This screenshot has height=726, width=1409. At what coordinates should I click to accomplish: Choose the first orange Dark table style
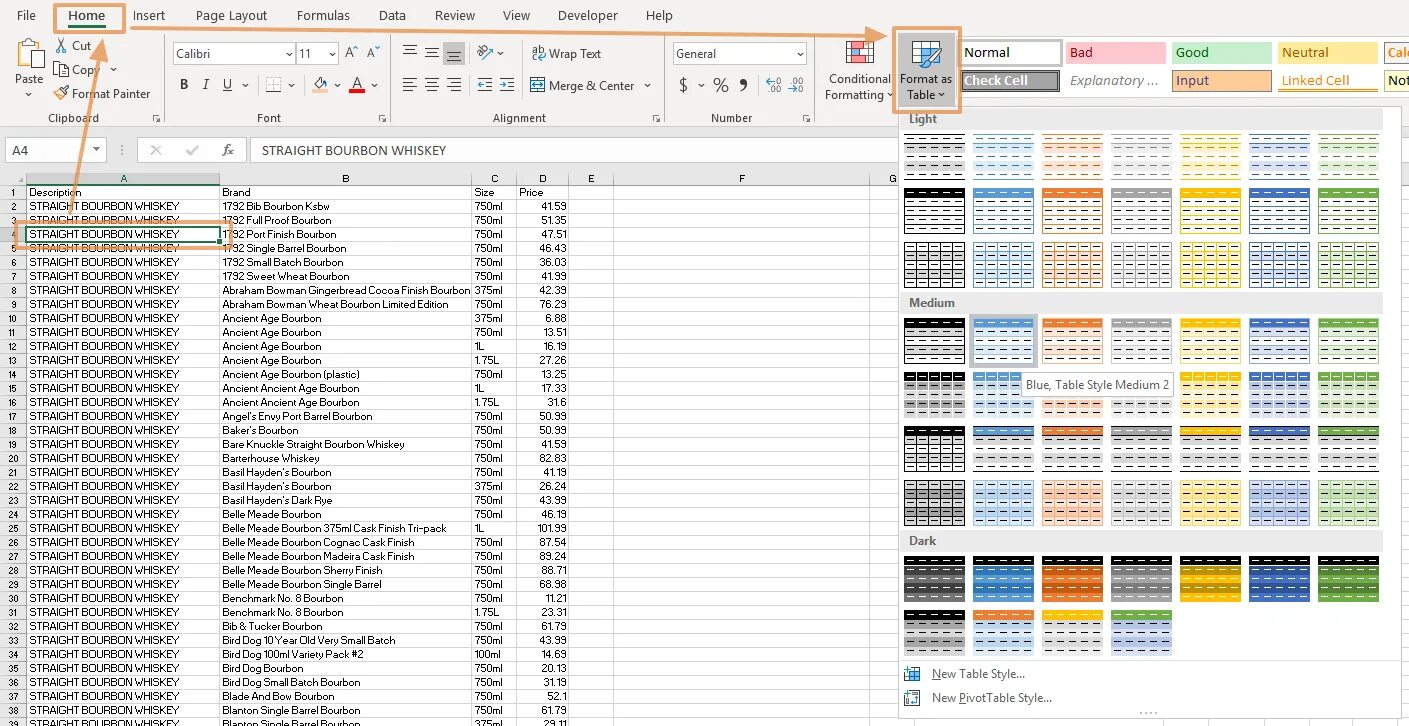(x=1072, y=579)
